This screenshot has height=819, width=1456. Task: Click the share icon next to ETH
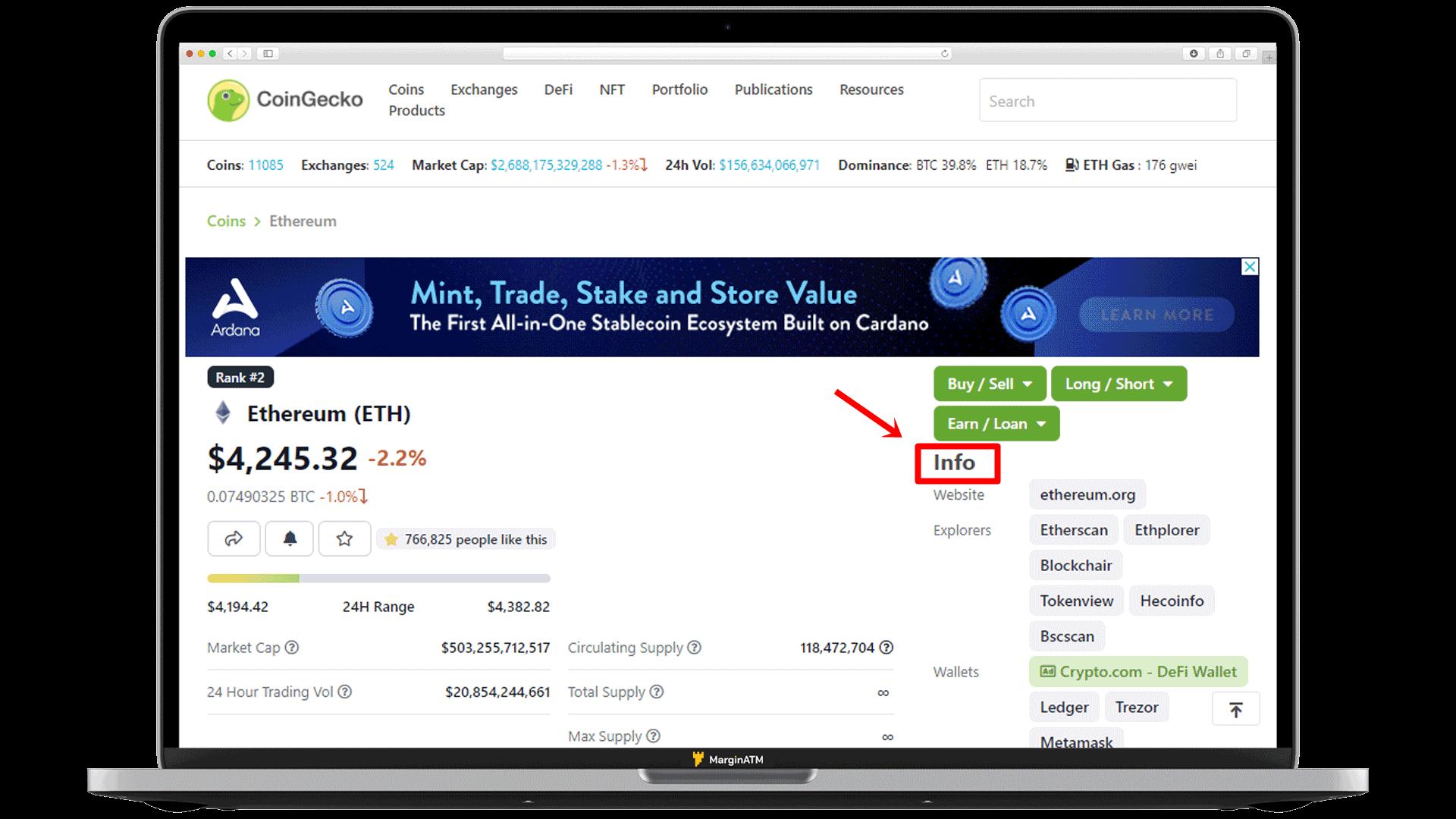[x=233, y=538]
